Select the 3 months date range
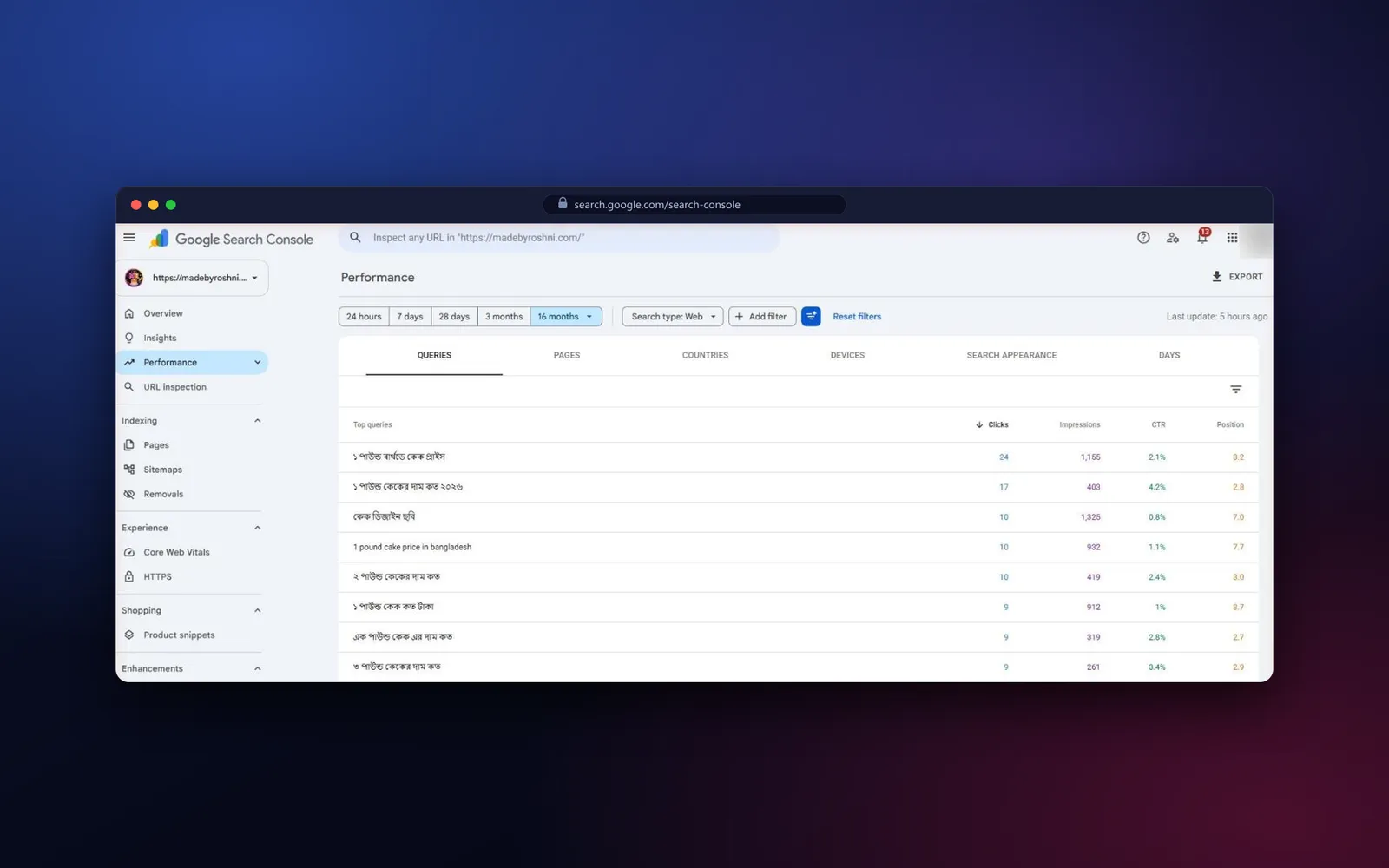1389x868 pixels. 504,317
